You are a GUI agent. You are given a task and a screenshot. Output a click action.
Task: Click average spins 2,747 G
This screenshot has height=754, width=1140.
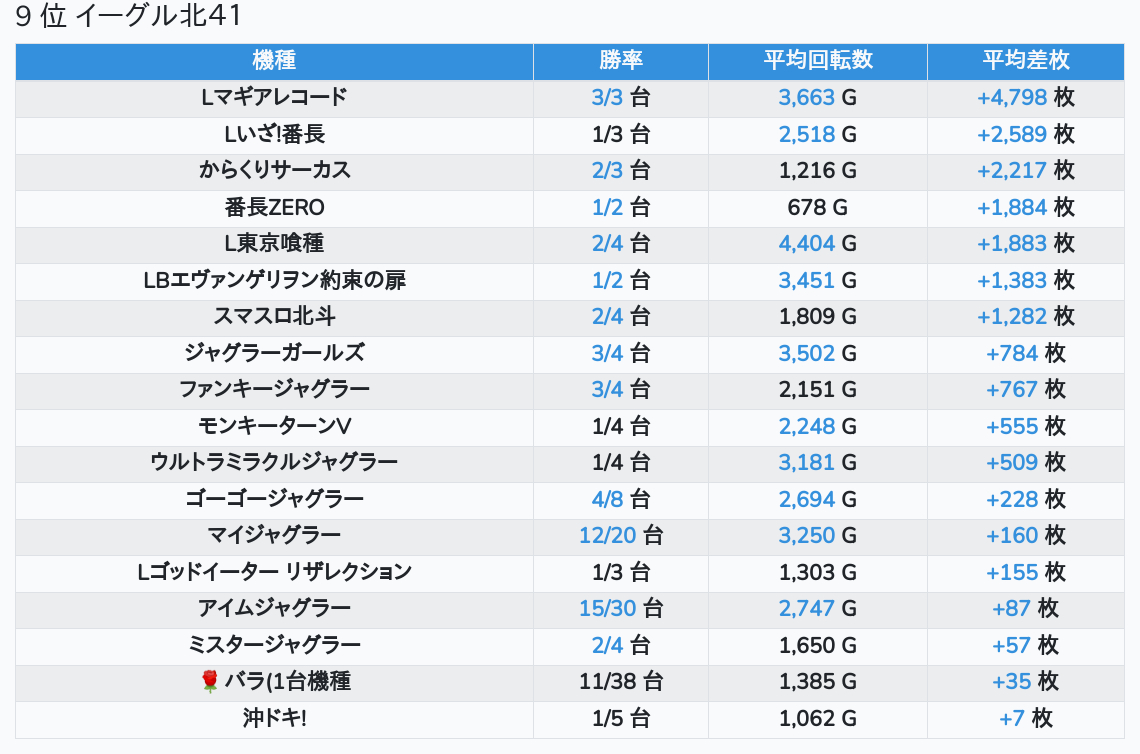click(x=818, y=609)
